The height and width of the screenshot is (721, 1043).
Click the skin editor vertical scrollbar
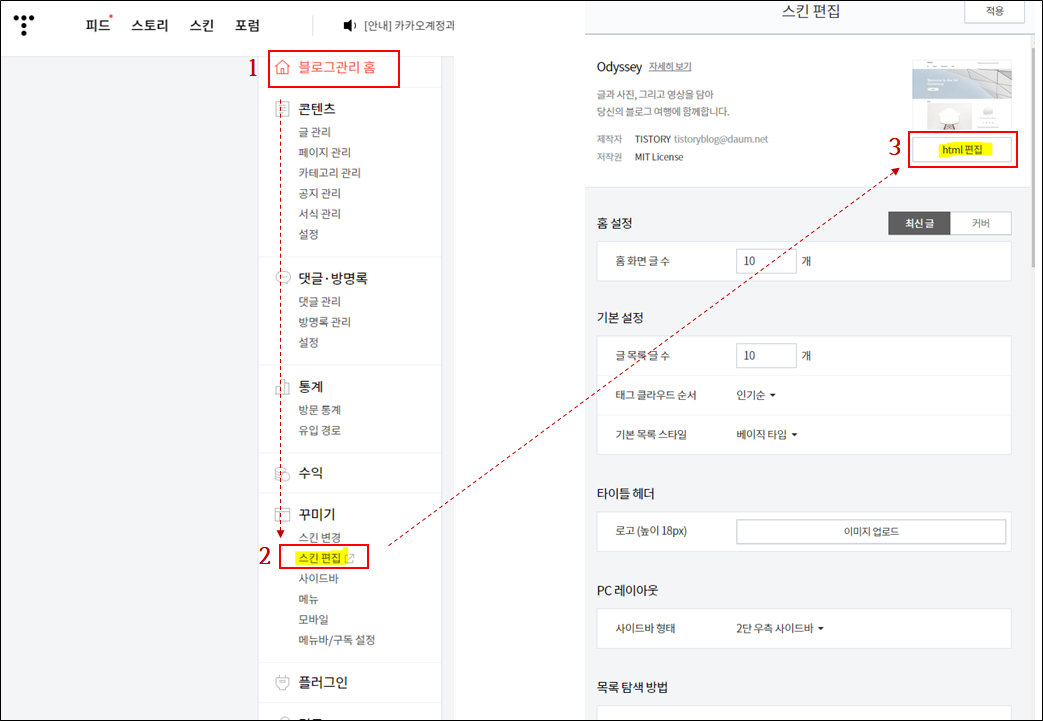1033,160
